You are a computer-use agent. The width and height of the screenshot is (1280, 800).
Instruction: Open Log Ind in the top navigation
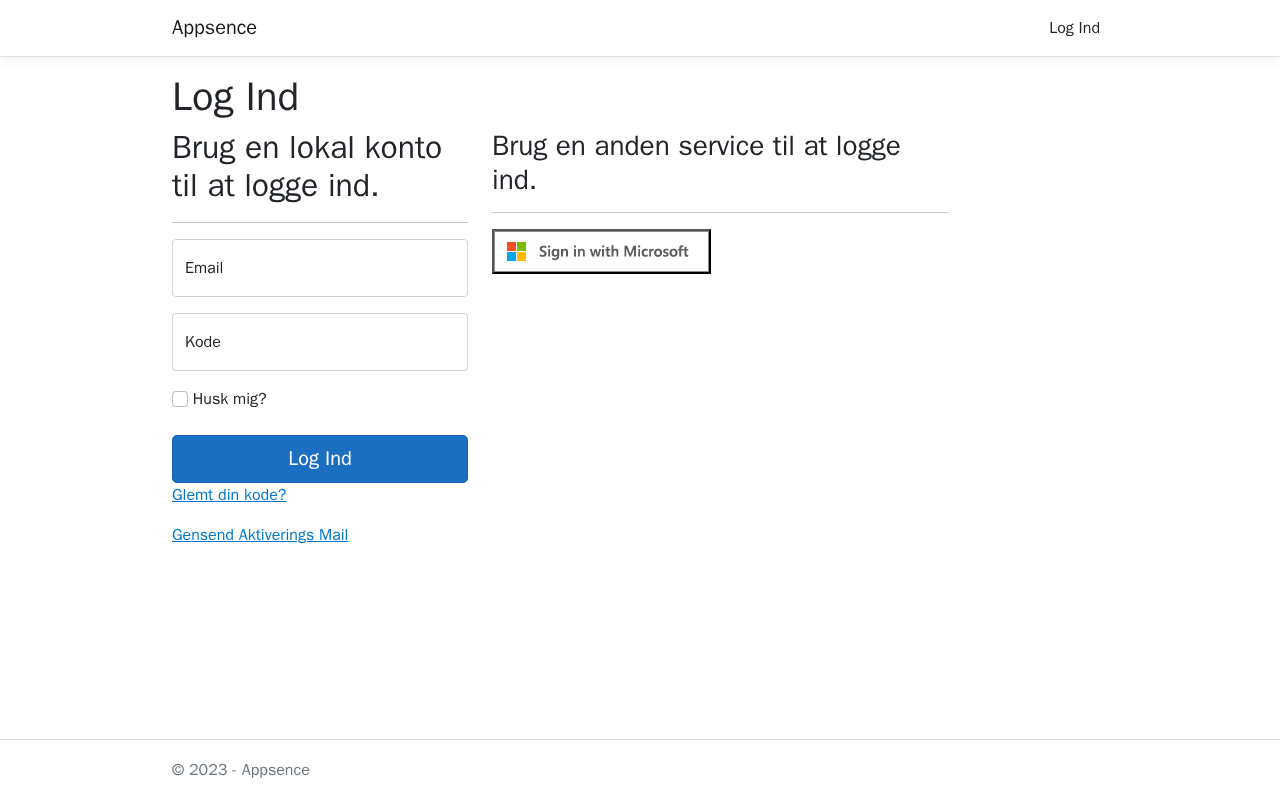pyautogui.click(x=1074, y=28)
